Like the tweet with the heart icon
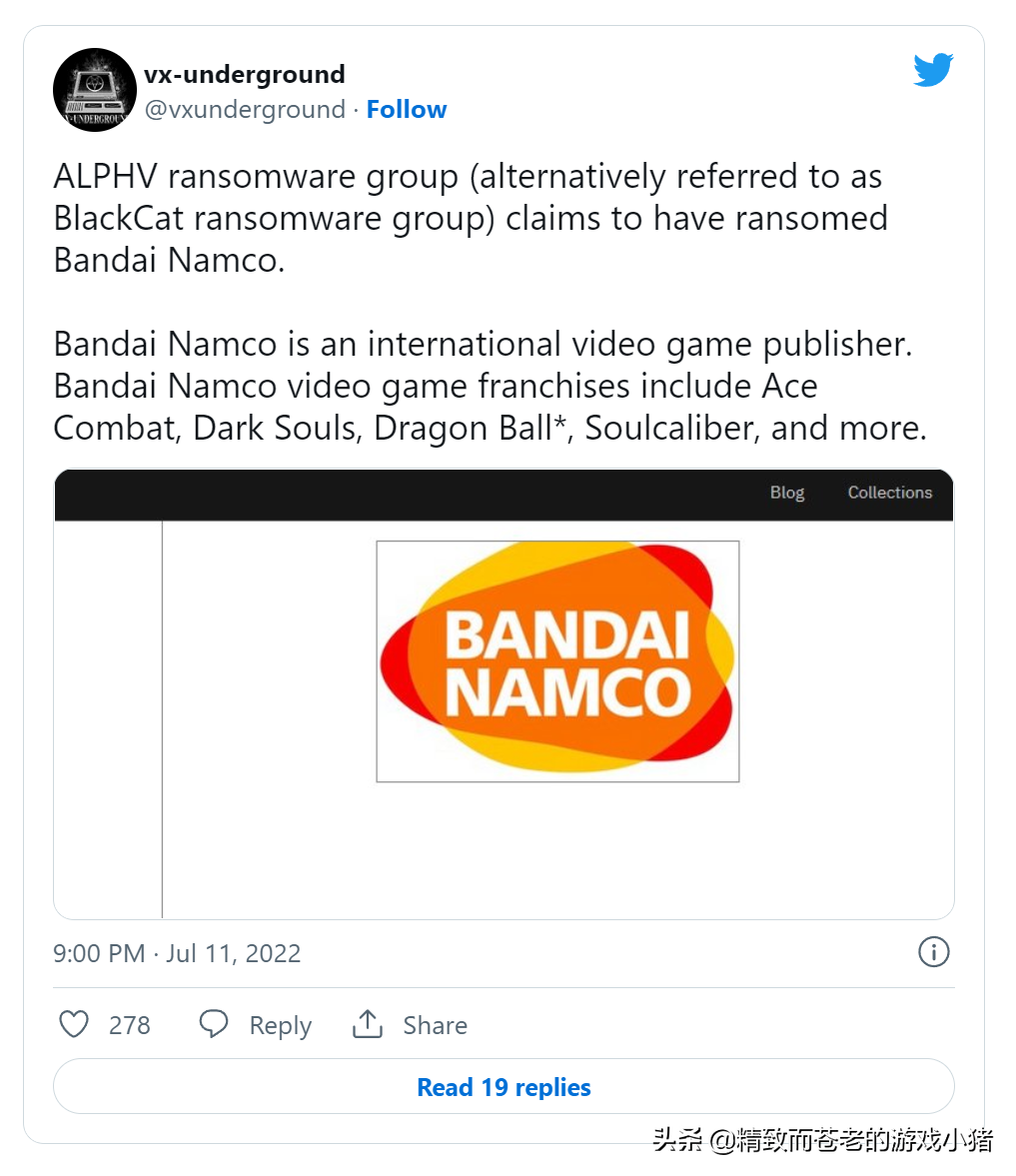1016x1176 pixels. tap(74, 1024)
